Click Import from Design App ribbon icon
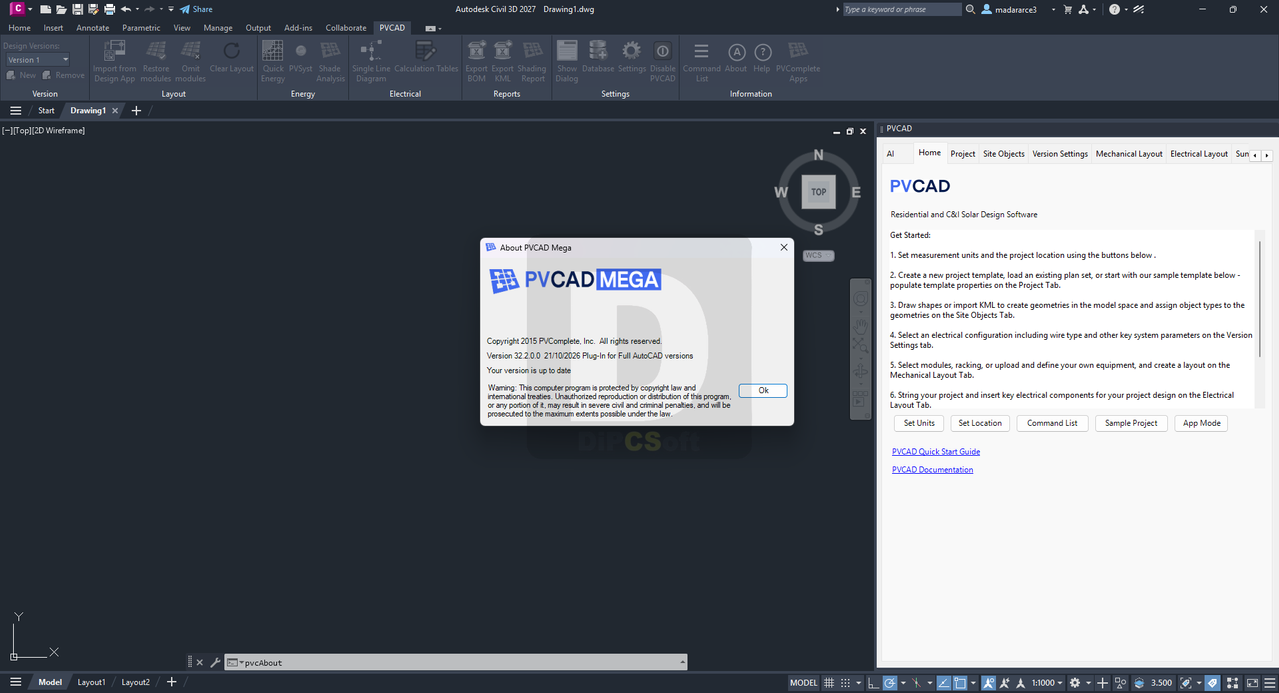The width and height of the screenshot is (1279, 693). [x=115, y=61]
